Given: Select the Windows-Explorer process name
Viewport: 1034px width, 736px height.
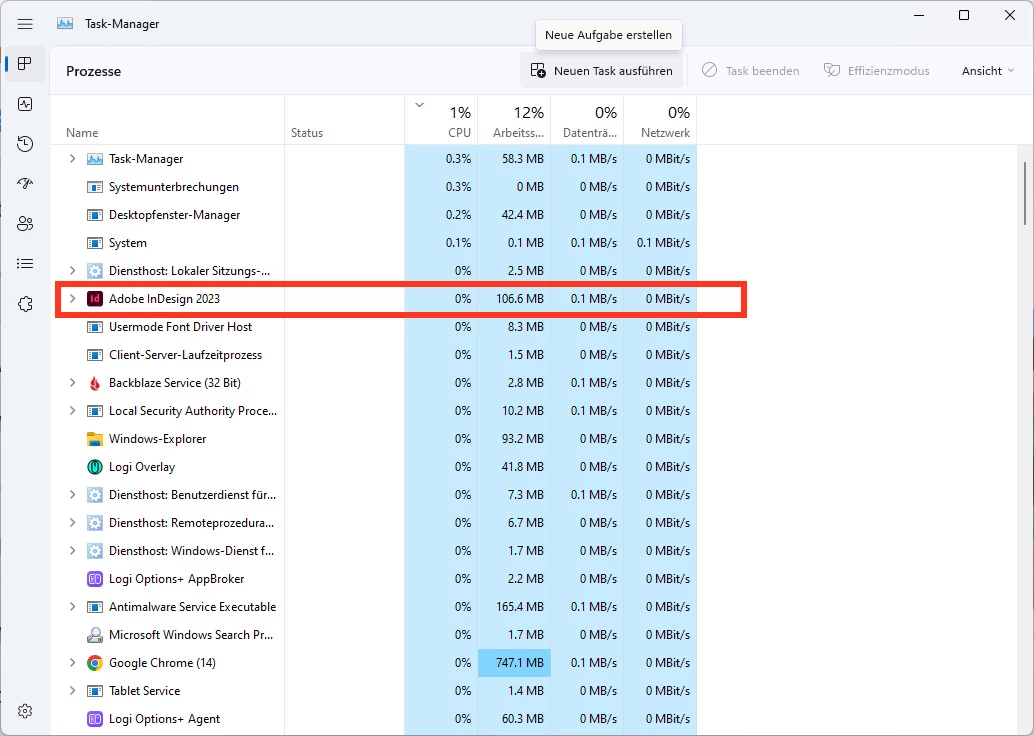Looking at the screenshot, I should point(158,439).
